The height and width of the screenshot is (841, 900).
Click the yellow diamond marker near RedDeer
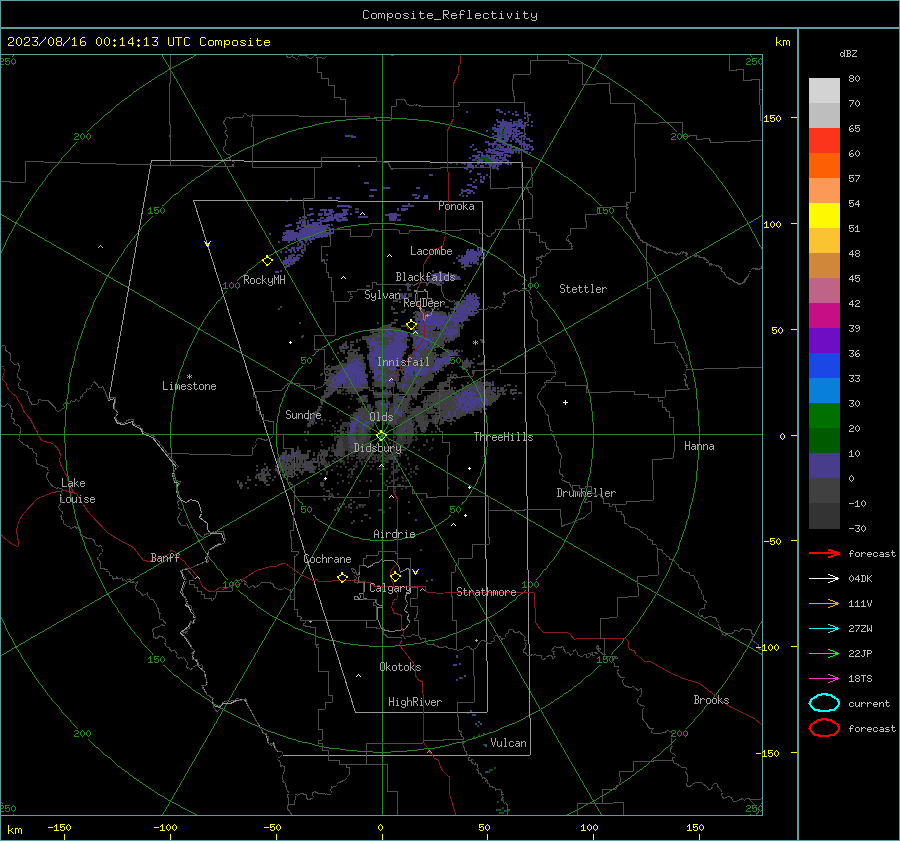coord(412,325)
